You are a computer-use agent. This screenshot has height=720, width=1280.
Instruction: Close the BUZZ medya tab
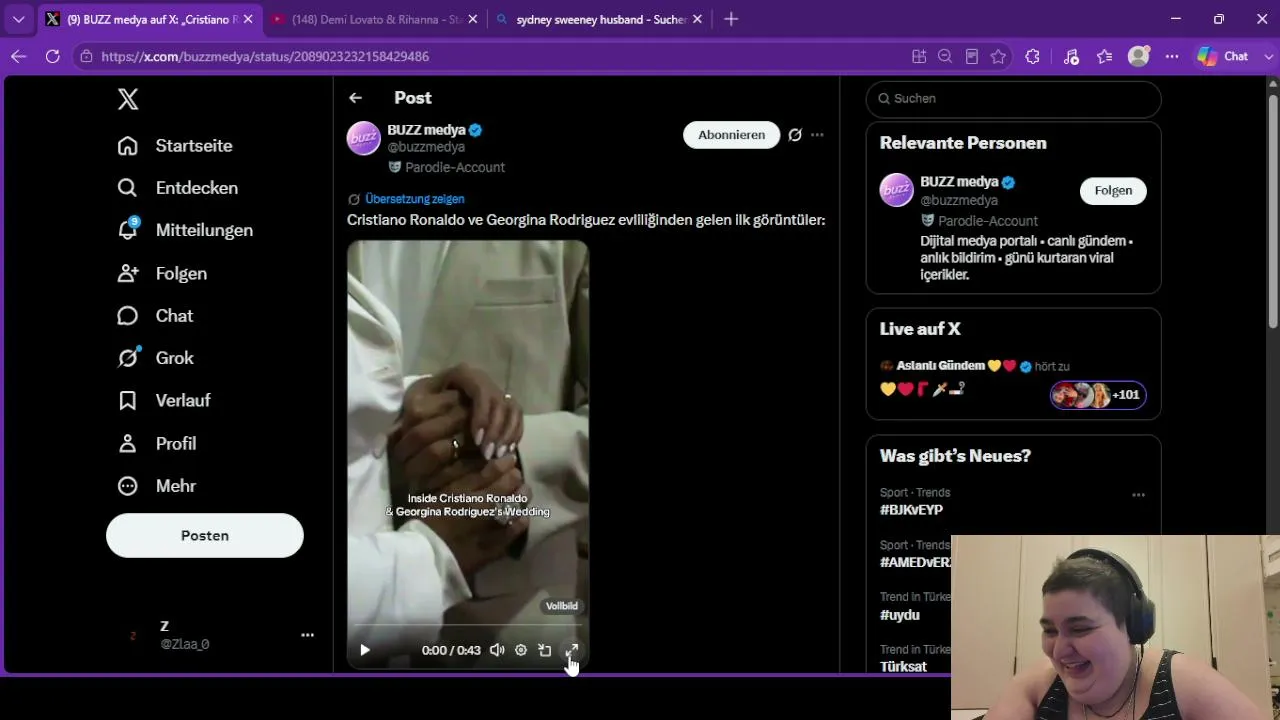[x=248, y=19]
